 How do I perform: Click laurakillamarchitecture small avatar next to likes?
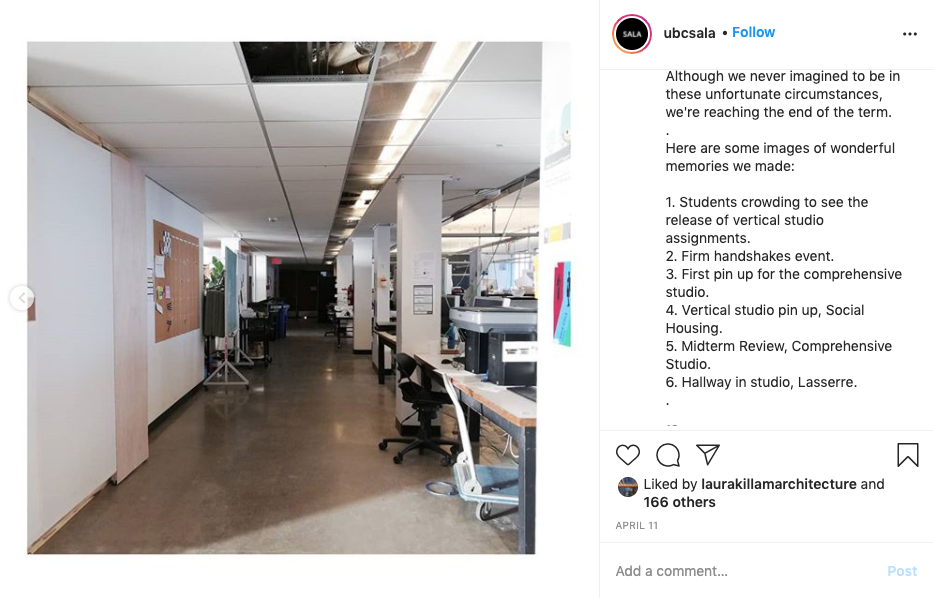click(628, 487)
